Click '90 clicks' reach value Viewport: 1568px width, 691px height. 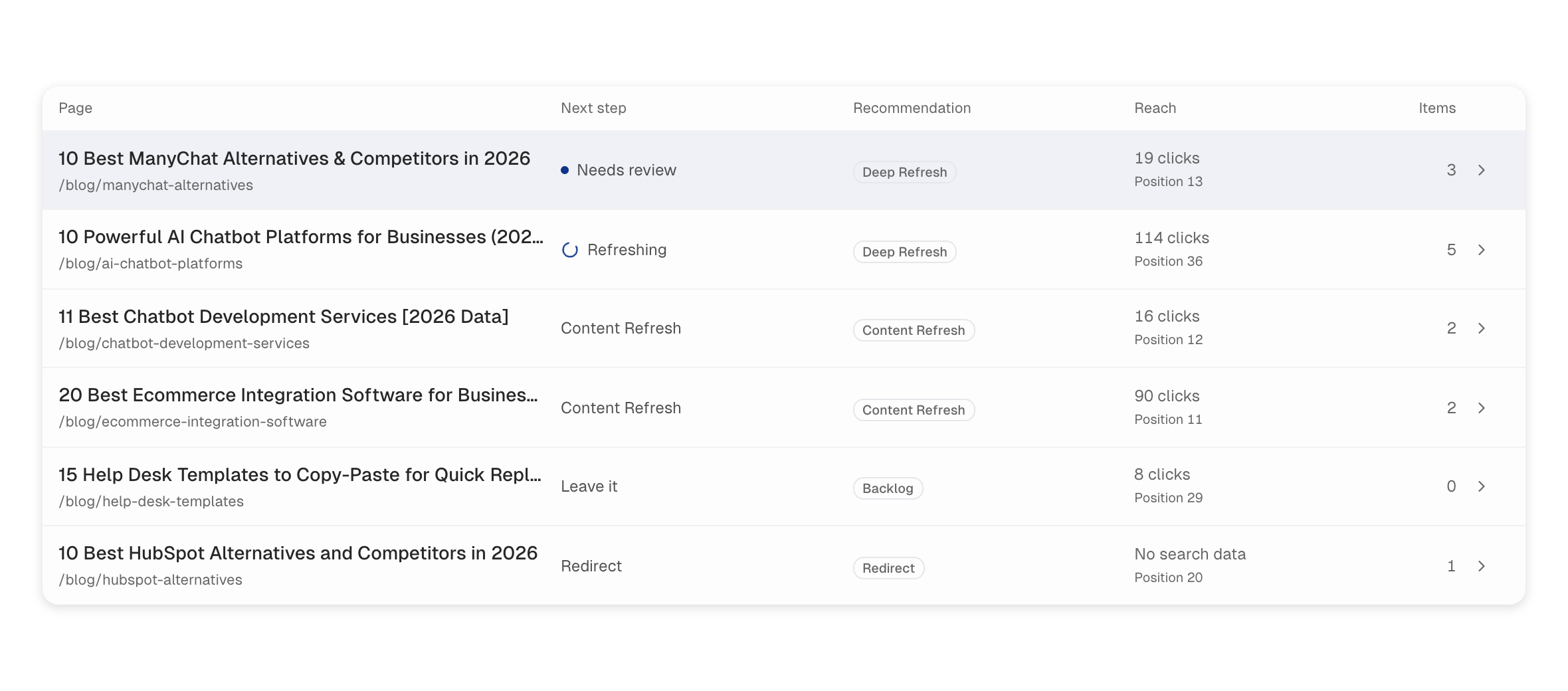pyautogui.click(x=1167, y=396)
